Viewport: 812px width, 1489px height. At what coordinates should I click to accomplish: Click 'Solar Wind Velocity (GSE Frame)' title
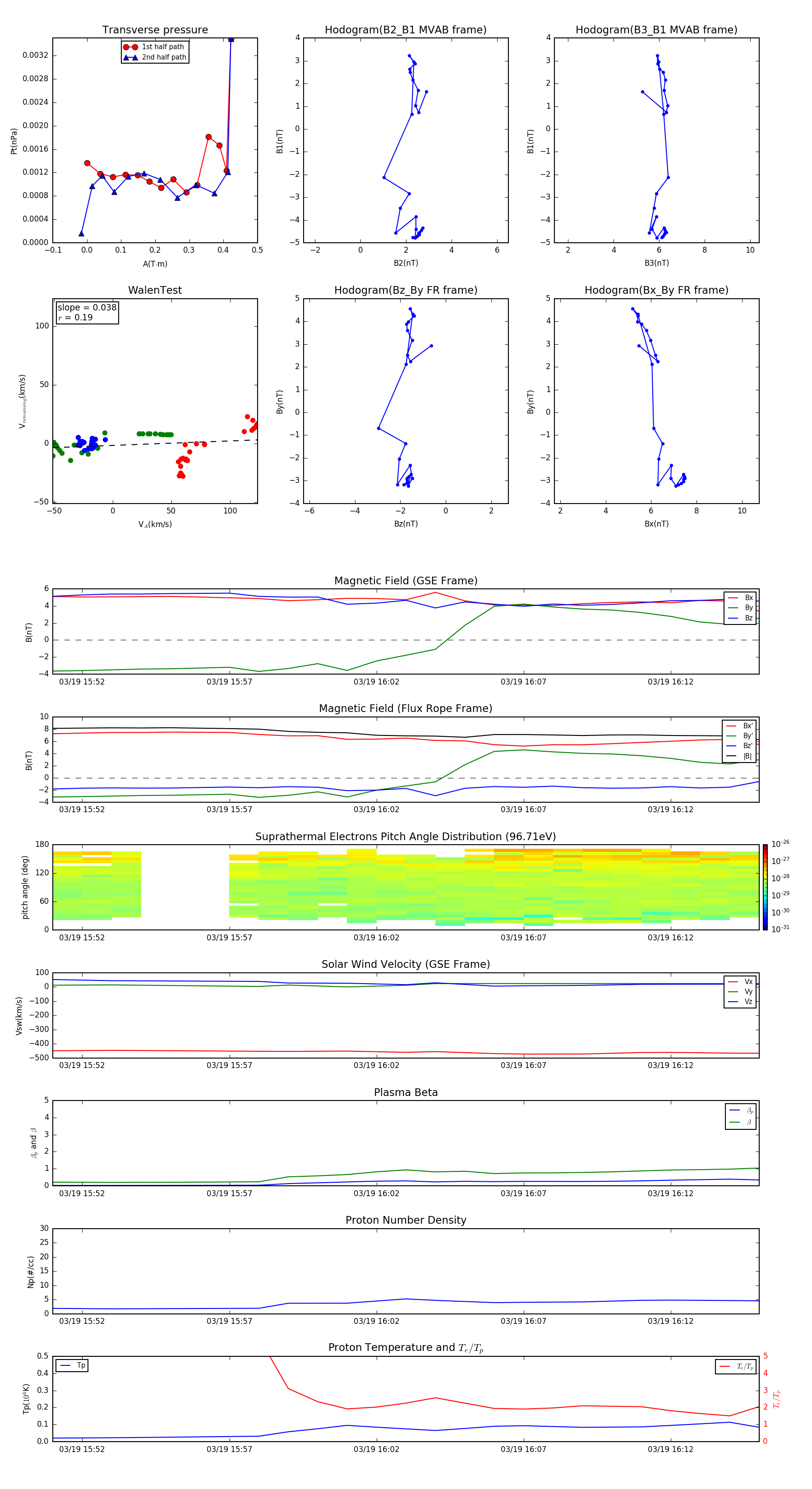(406, 965)
